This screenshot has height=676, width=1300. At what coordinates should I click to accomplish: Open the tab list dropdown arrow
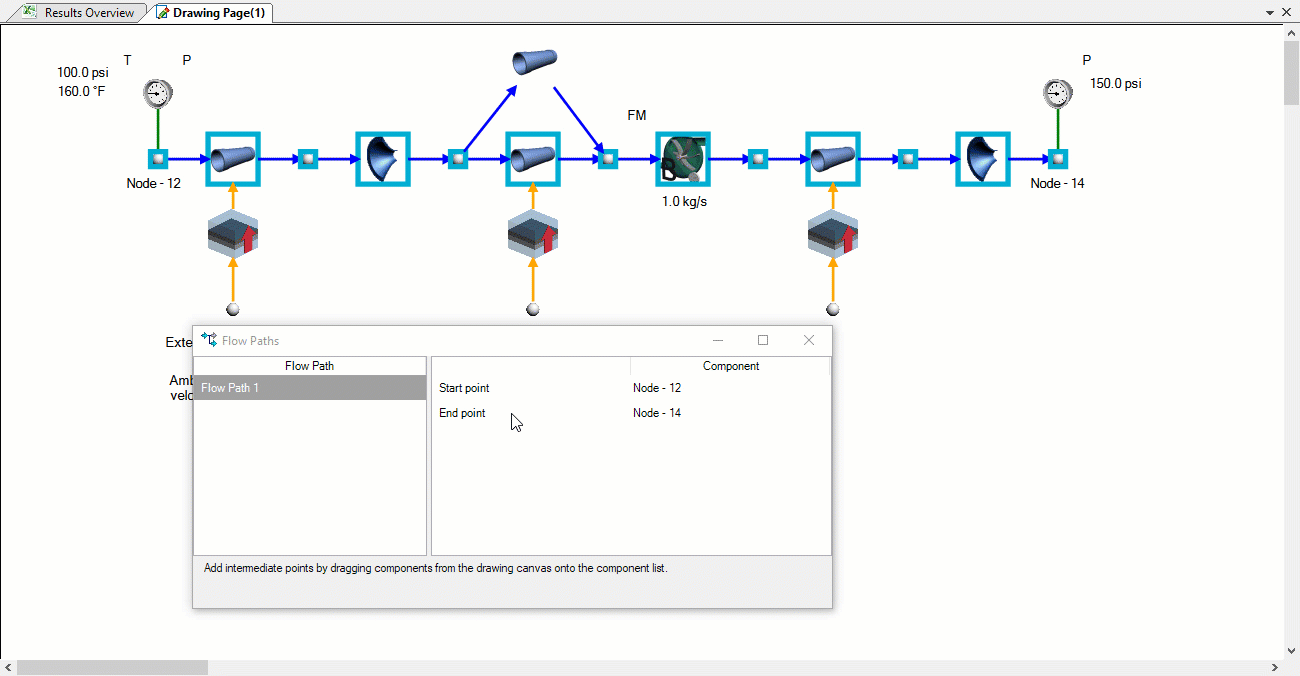1270,12
